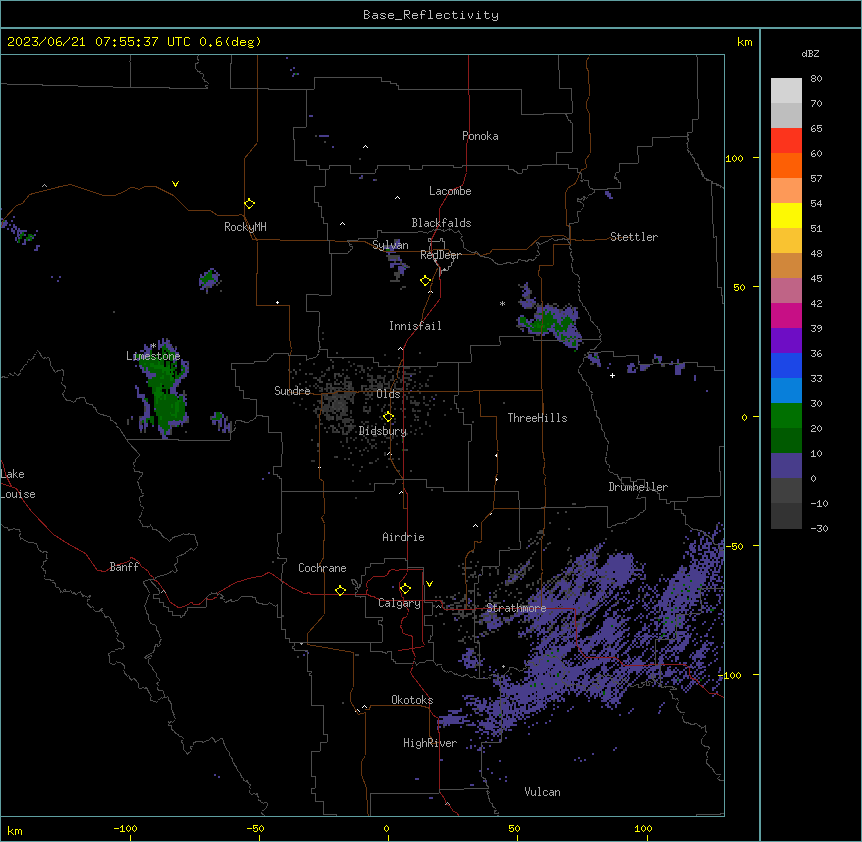Viewport: 862px width, 842px height.
Task: Select the ThreeHills label
Action: (x=537, y=418)
